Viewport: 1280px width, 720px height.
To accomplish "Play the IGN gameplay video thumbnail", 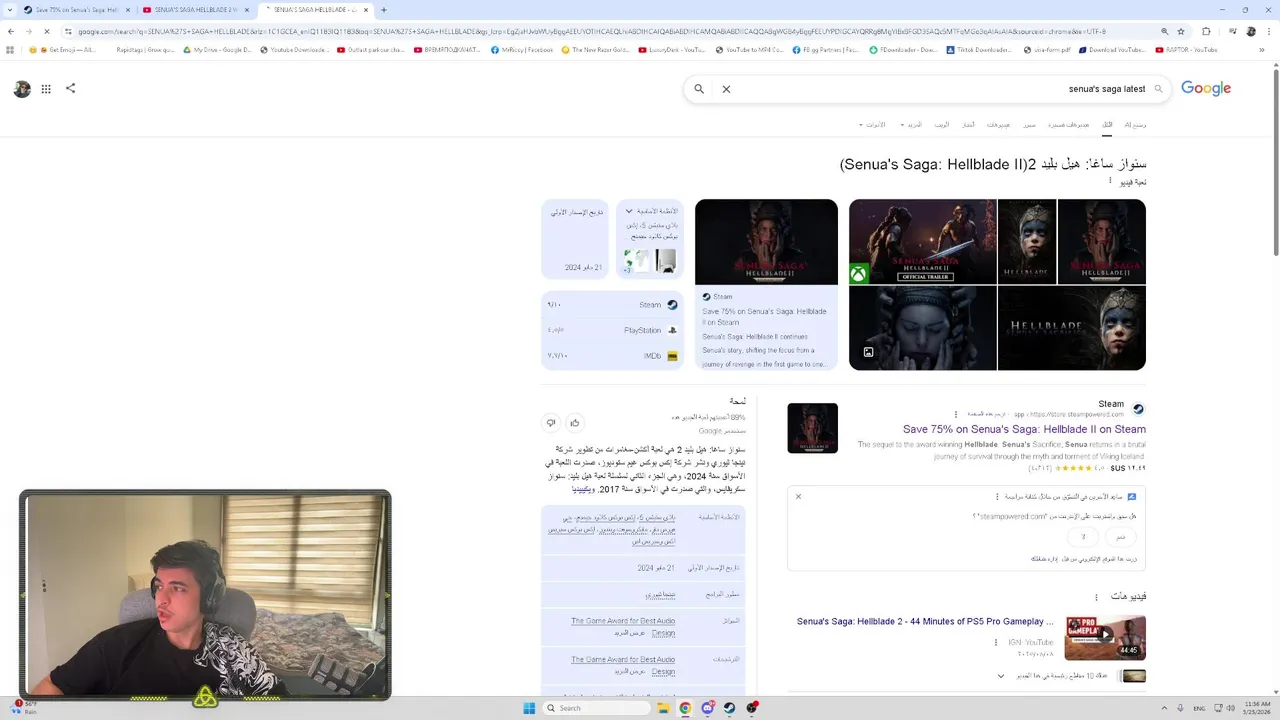I will pyautogui.click(x=1105, y=638).
